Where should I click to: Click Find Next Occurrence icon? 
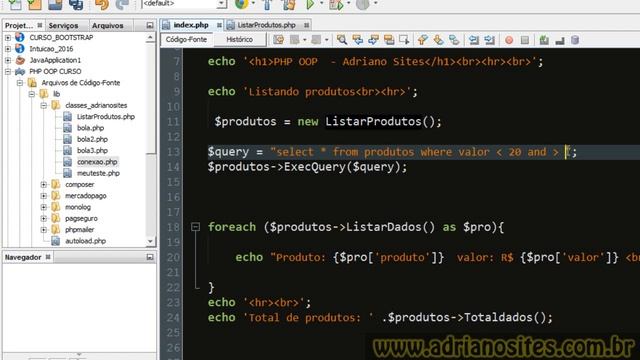(373, 40)
